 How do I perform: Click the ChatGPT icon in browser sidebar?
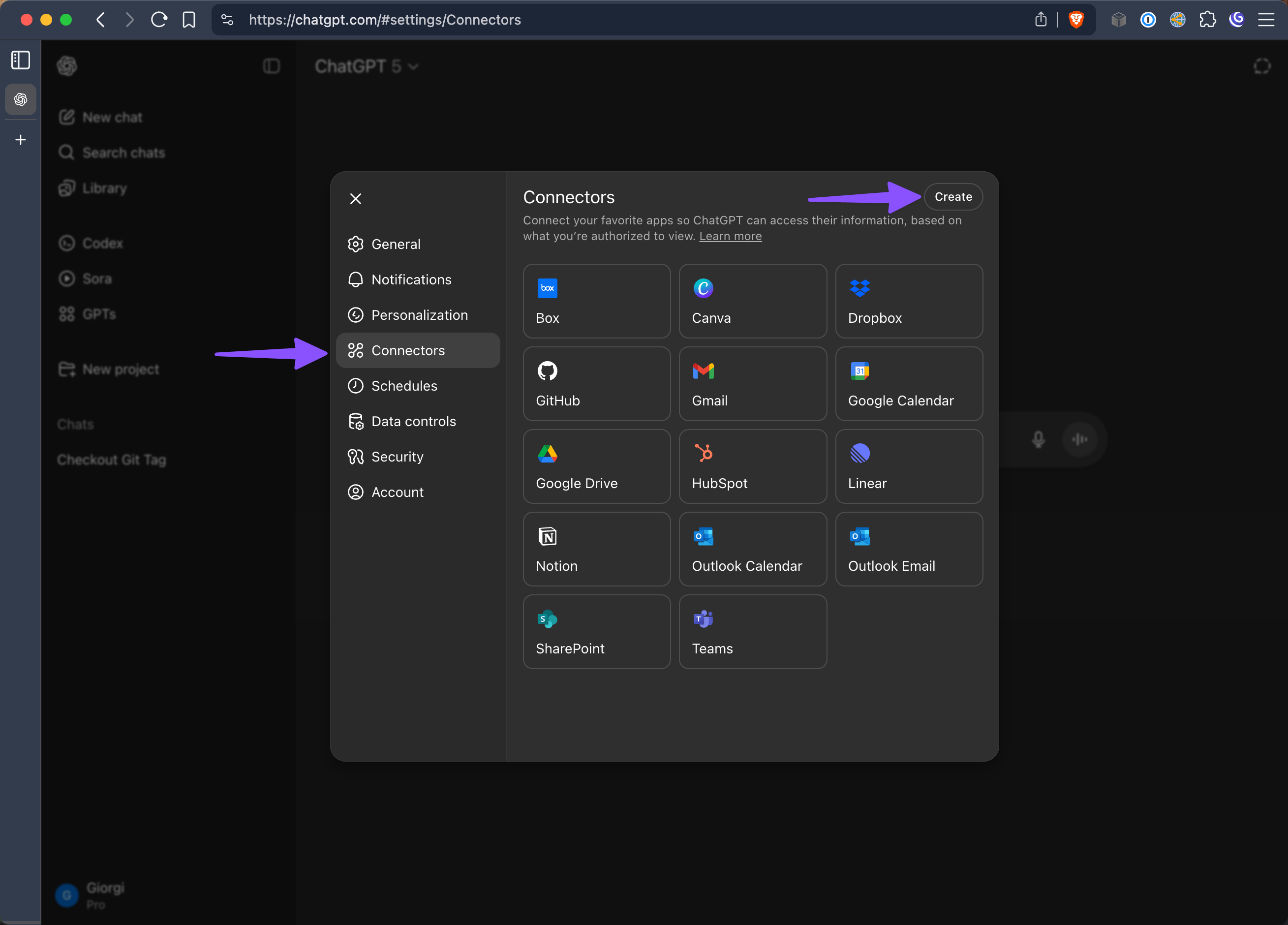pos(21,99)
